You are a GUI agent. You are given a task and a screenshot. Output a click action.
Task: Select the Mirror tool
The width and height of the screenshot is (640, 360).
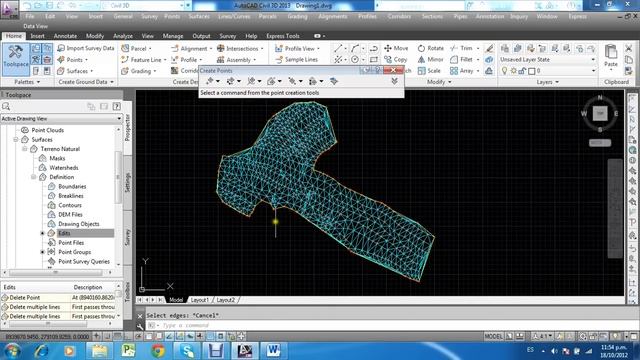point(431,60)
